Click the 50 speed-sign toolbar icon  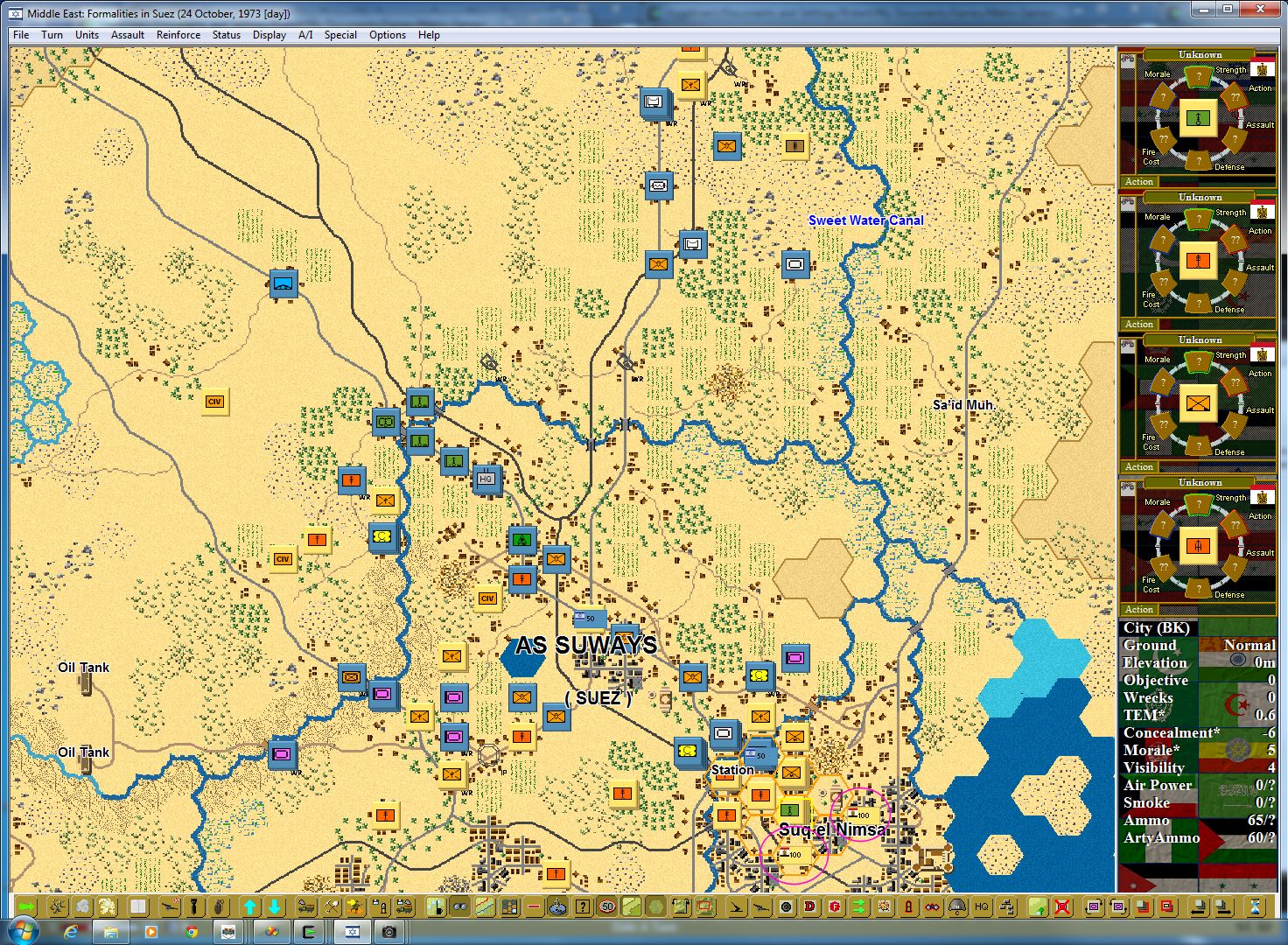607,906
